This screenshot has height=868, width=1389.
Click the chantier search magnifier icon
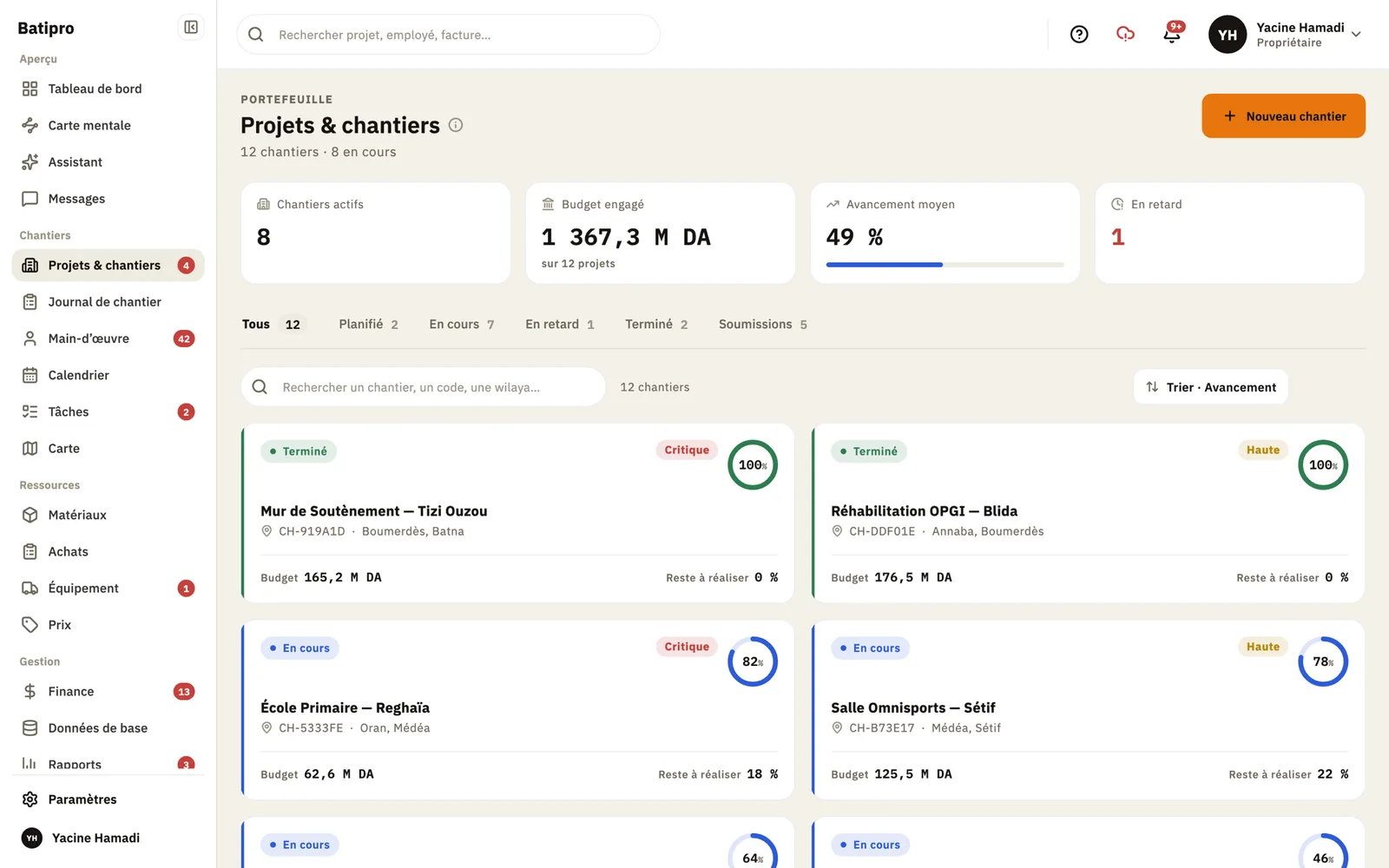click(x=260, y=387)
